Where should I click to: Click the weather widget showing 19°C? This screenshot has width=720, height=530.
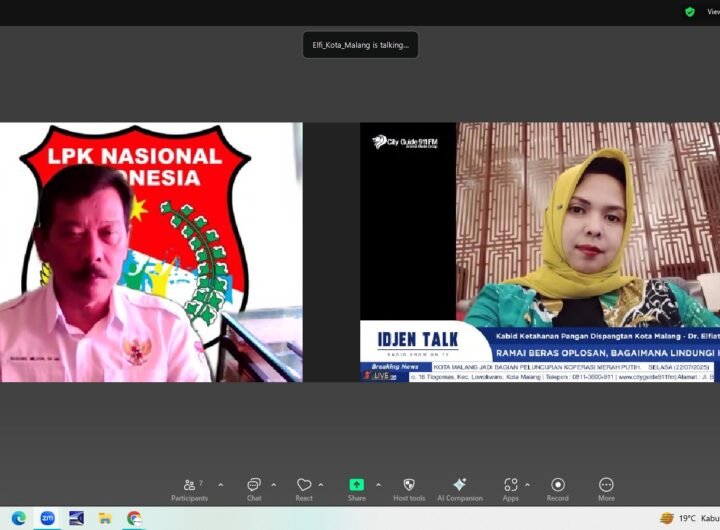(x=689, y=519)
